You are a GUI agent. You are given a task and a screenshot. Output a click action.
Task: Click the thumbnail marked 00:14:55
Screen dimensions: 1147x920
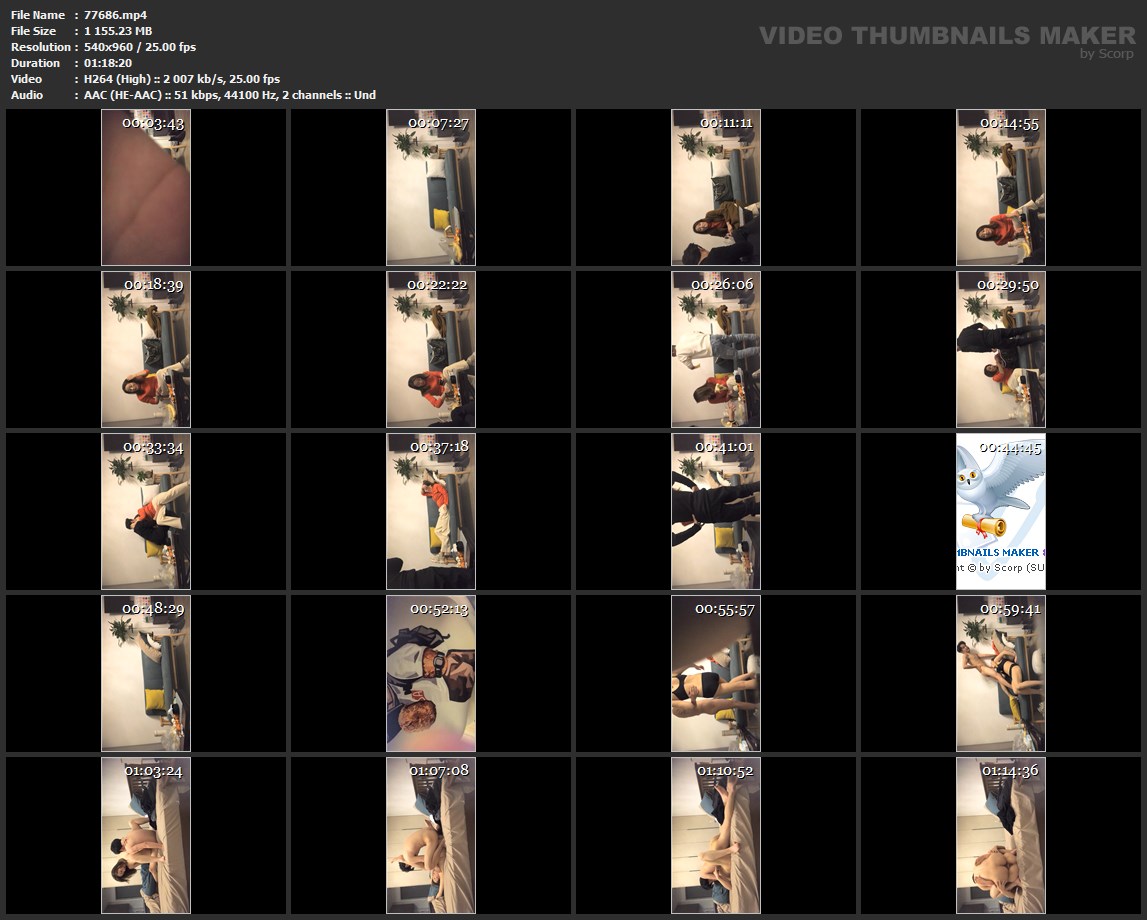coord(1001,187)
